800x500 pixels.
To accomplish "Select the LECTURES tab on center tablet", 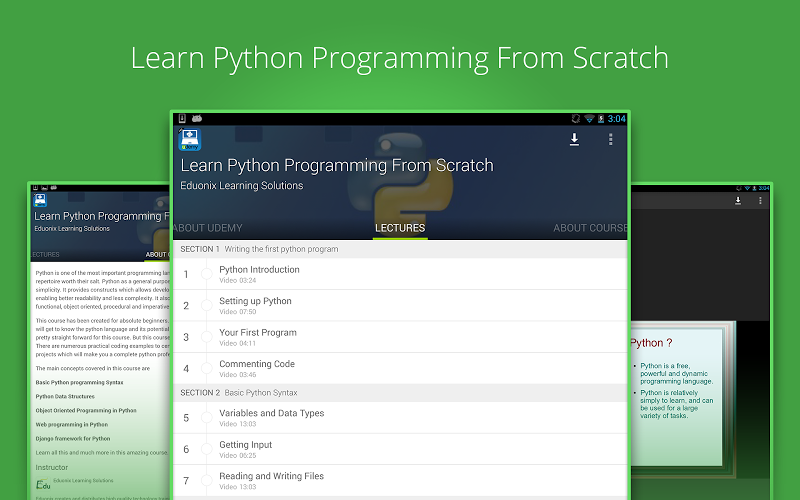I will pos(400,228).
